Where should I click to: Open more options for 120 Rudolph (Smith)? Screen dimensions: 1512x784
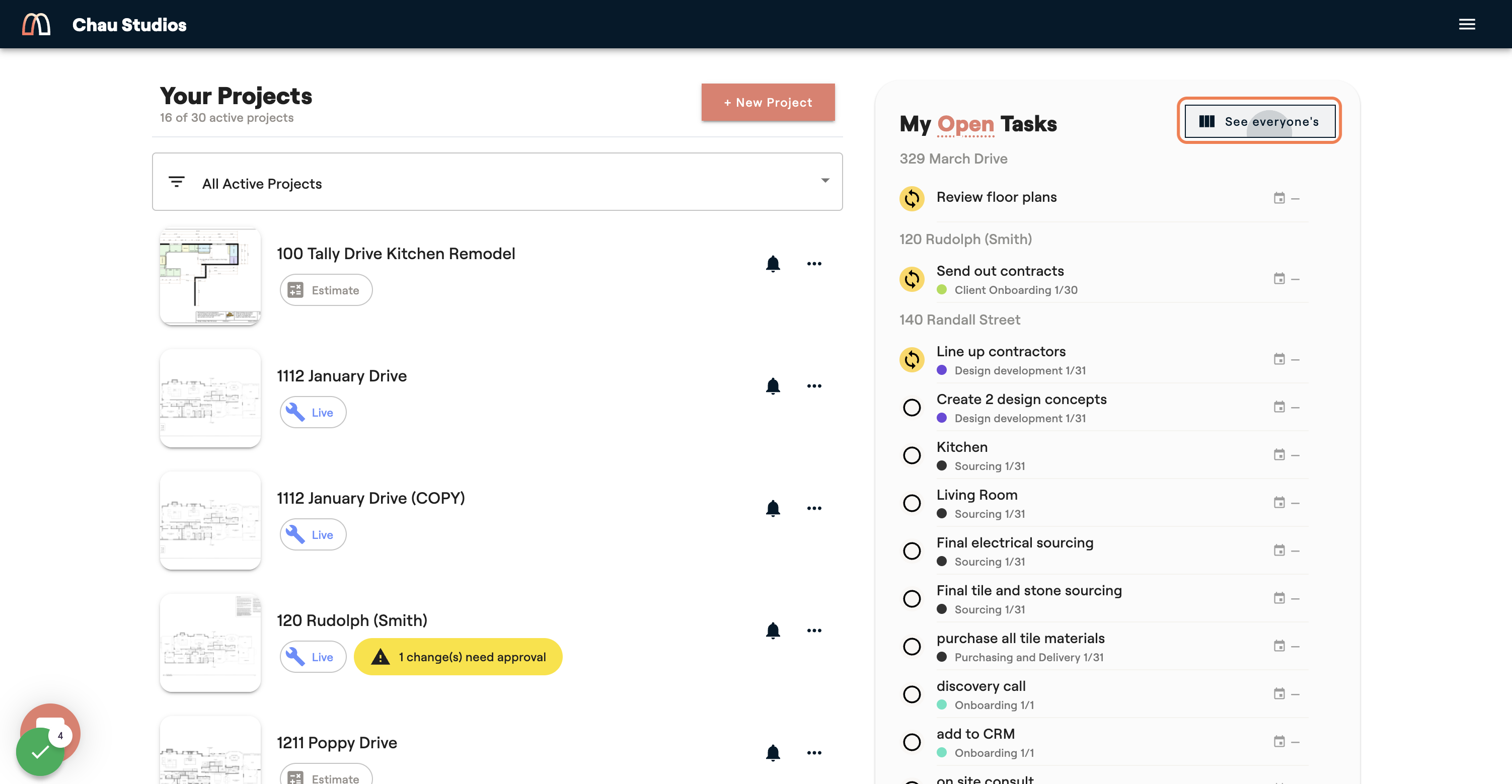[x=814, y=630]
